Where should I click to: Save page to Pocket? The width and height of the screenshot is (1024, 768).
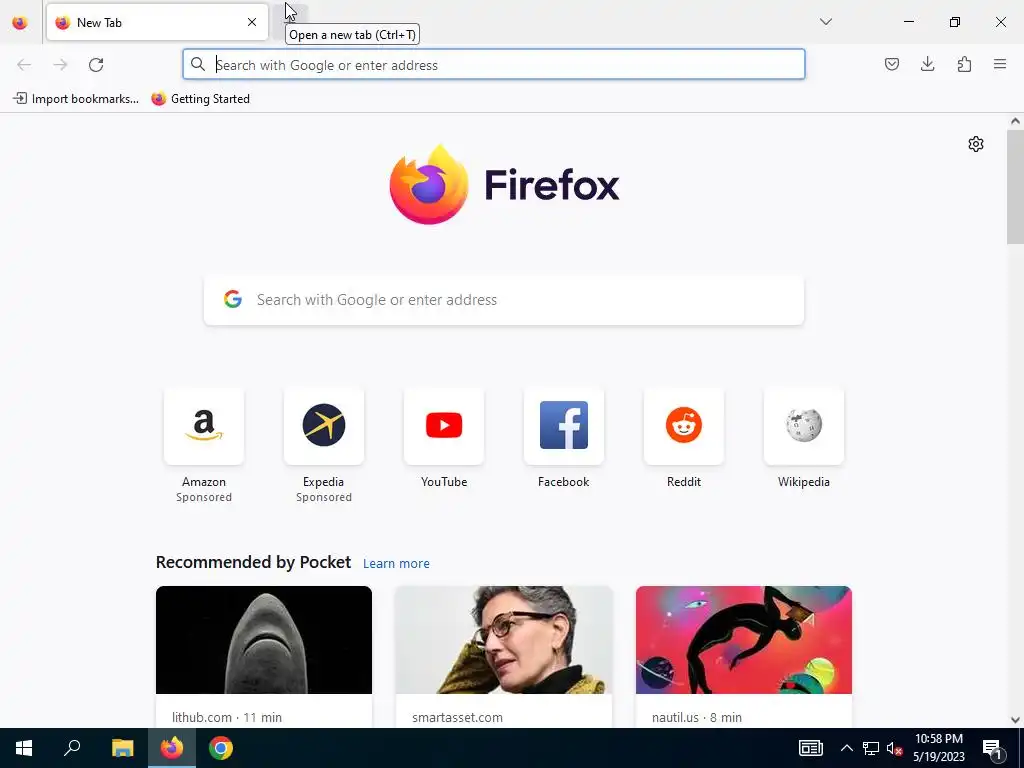click(x=892, y=64)
